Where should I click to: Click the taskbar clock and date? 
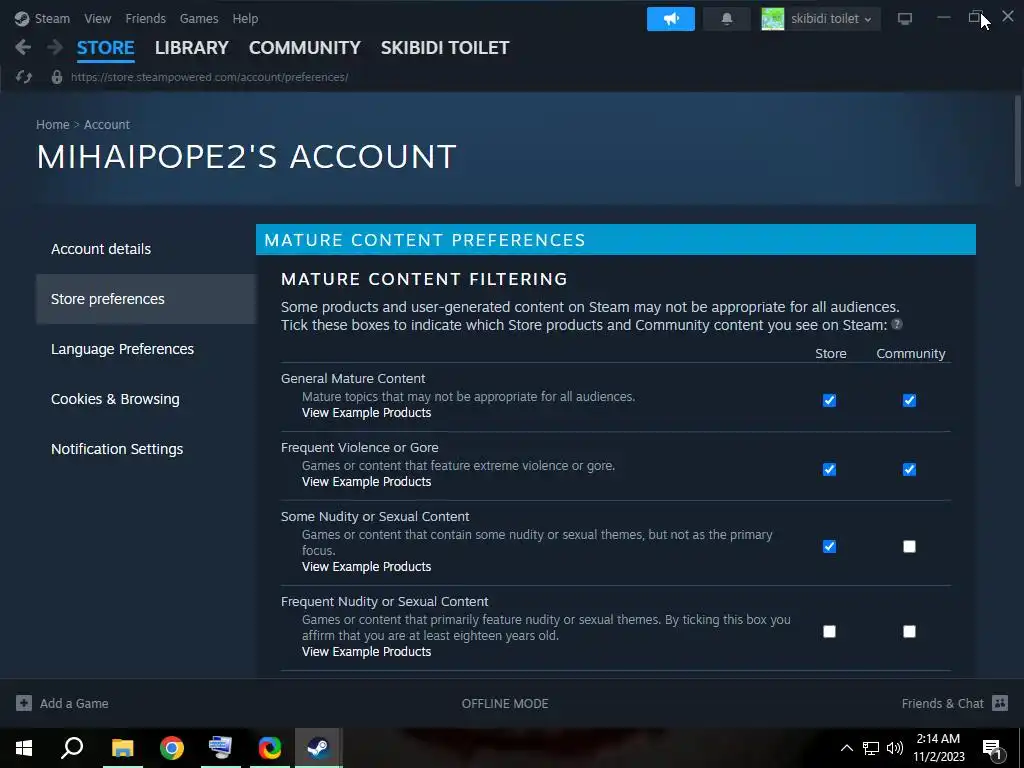point(938,748)
